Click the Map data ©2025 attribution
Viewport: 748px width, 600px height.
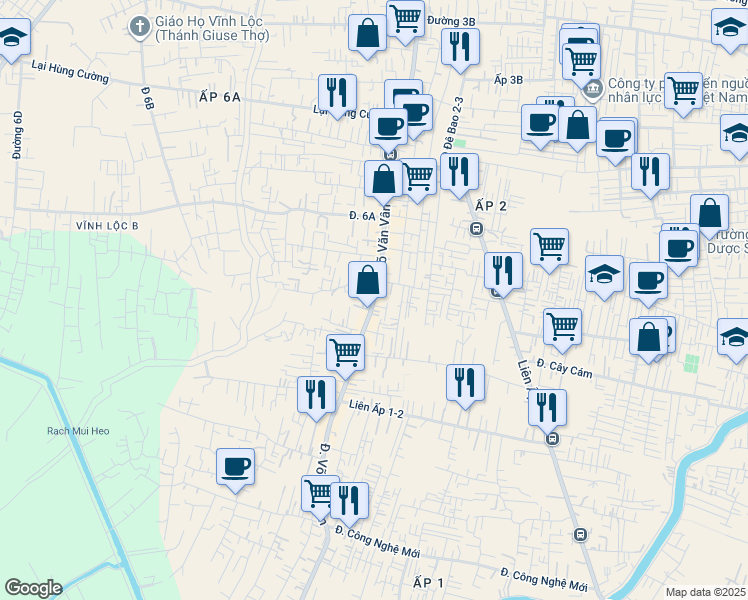(x=706, y=592)
